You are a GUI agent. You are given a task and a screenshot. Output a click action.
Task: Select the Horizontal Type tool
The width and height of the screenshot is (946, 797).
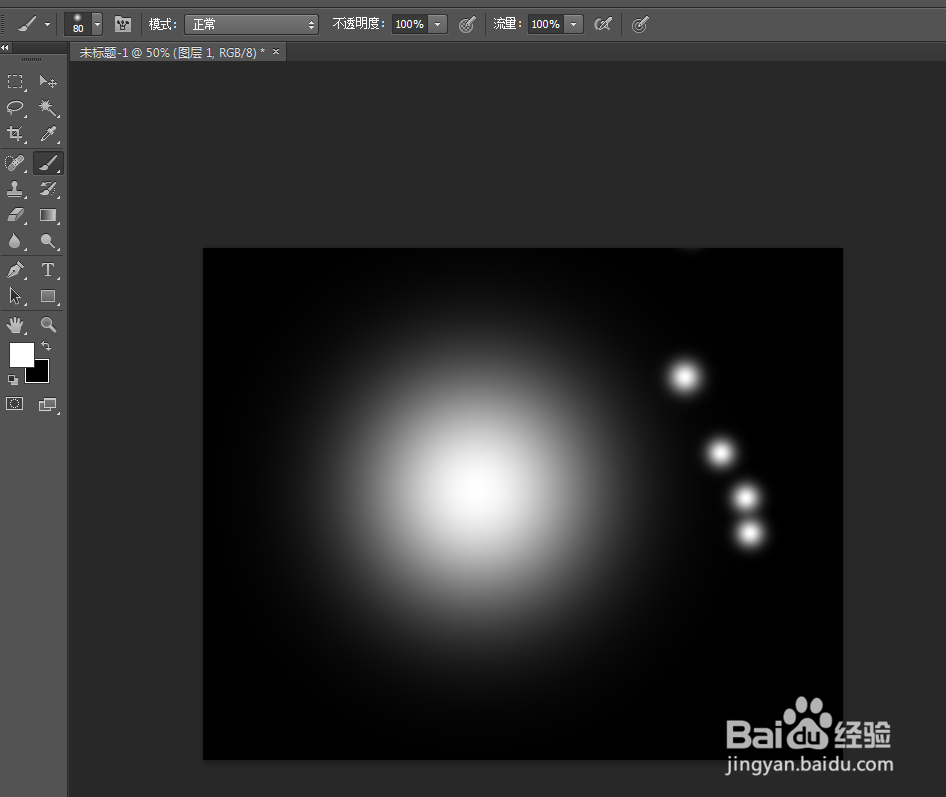48,270
